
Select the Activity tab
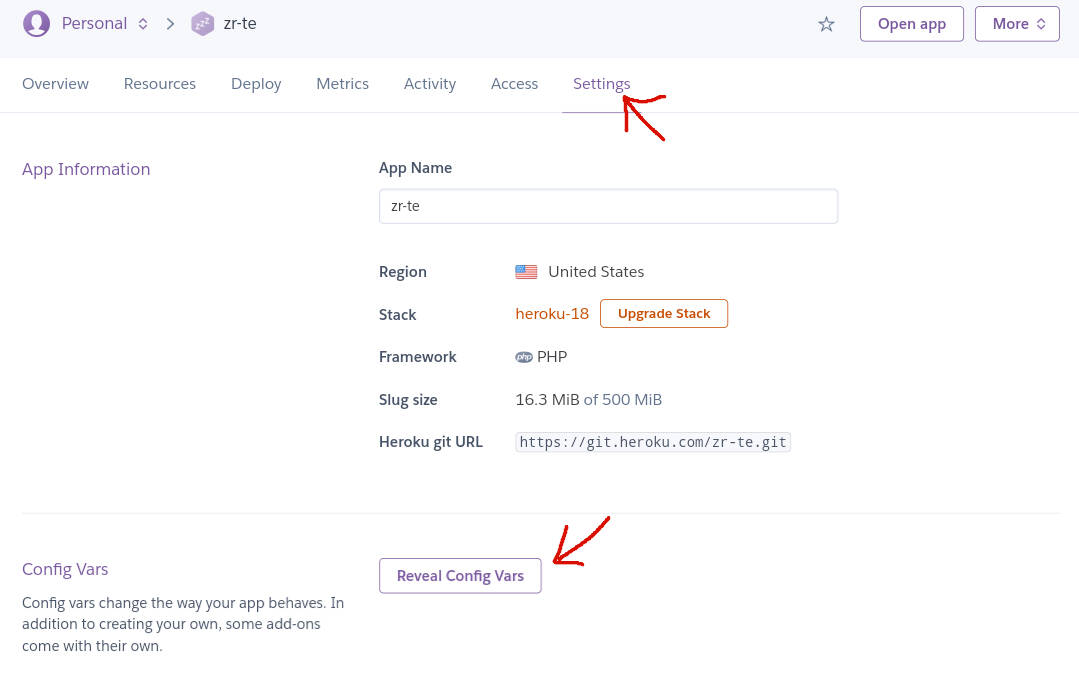430,84
